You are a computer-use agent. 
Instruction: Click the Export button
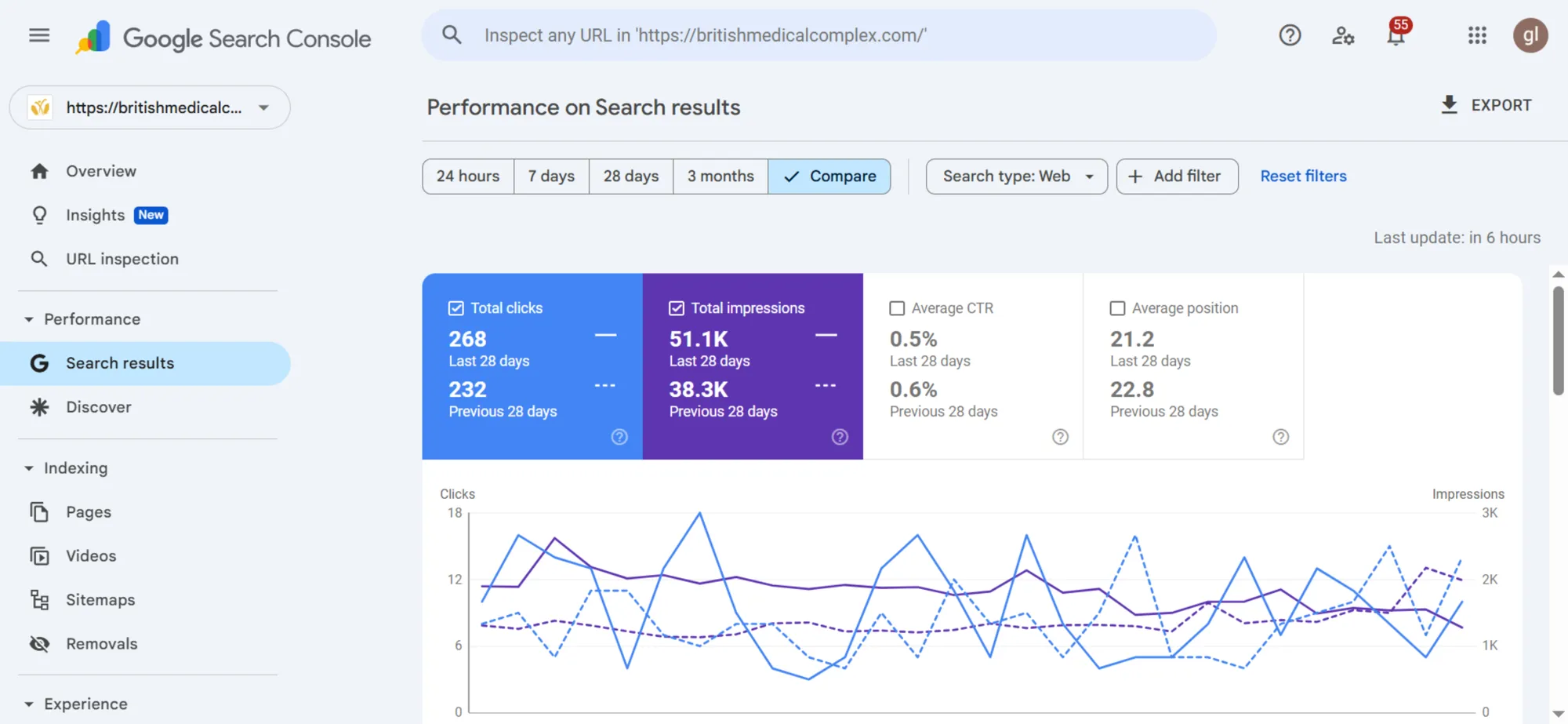click(1486, 105)
